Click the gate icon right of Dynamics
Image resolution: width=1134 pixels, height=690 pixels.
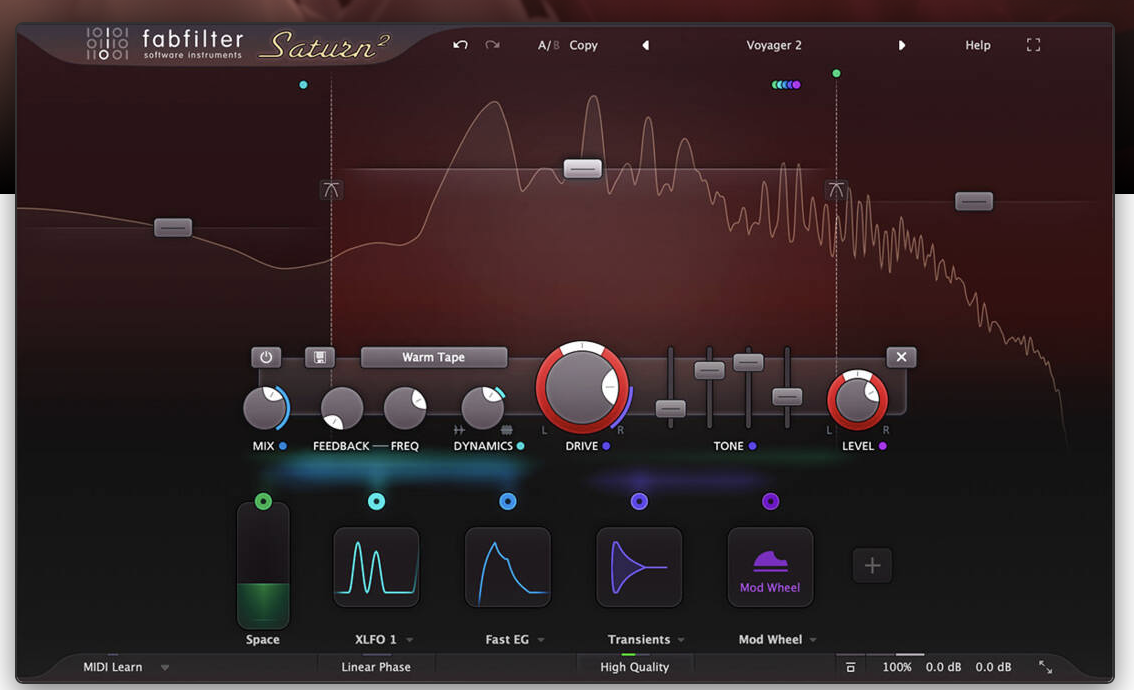pos(506,430)
